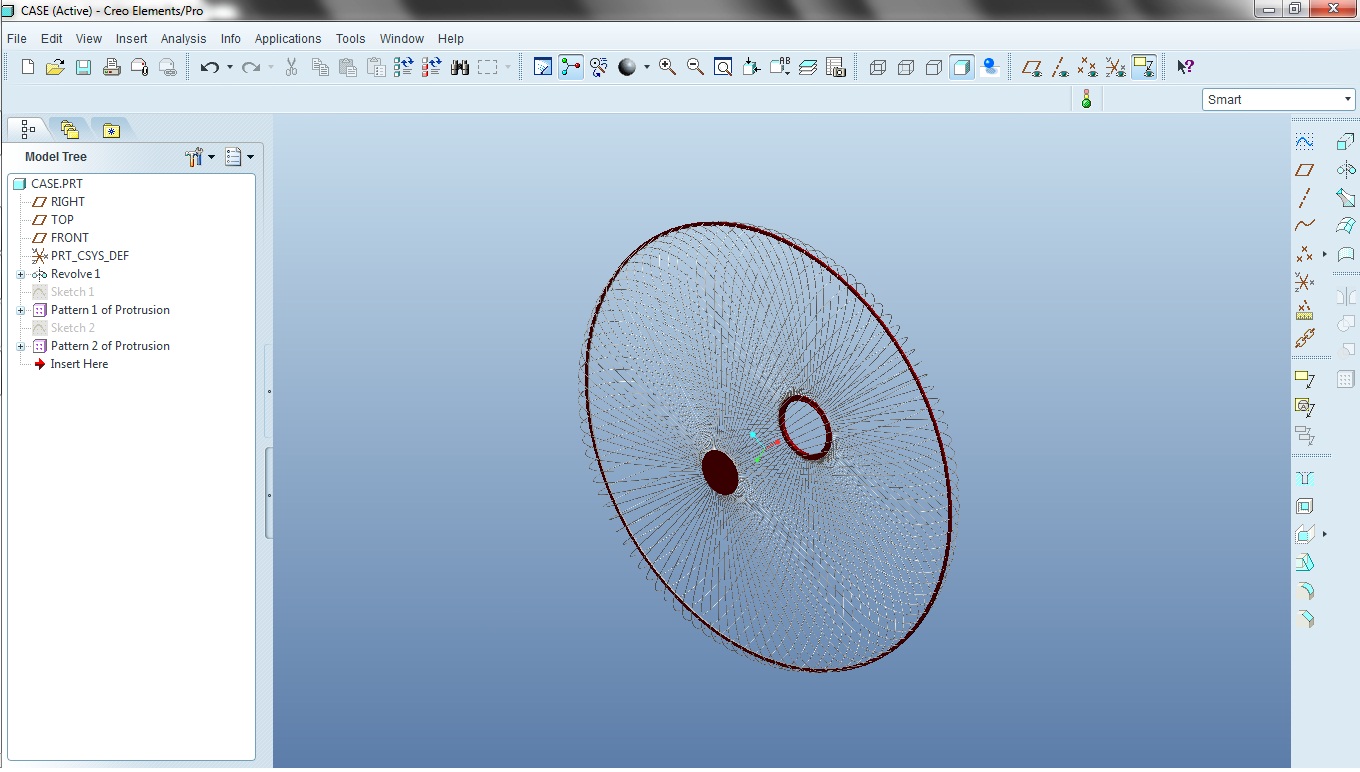Viewport: 1360px width, 772px height.
Task: Open an existing file via folder icon
Action: pyautogui.click(x=55, y=67)
